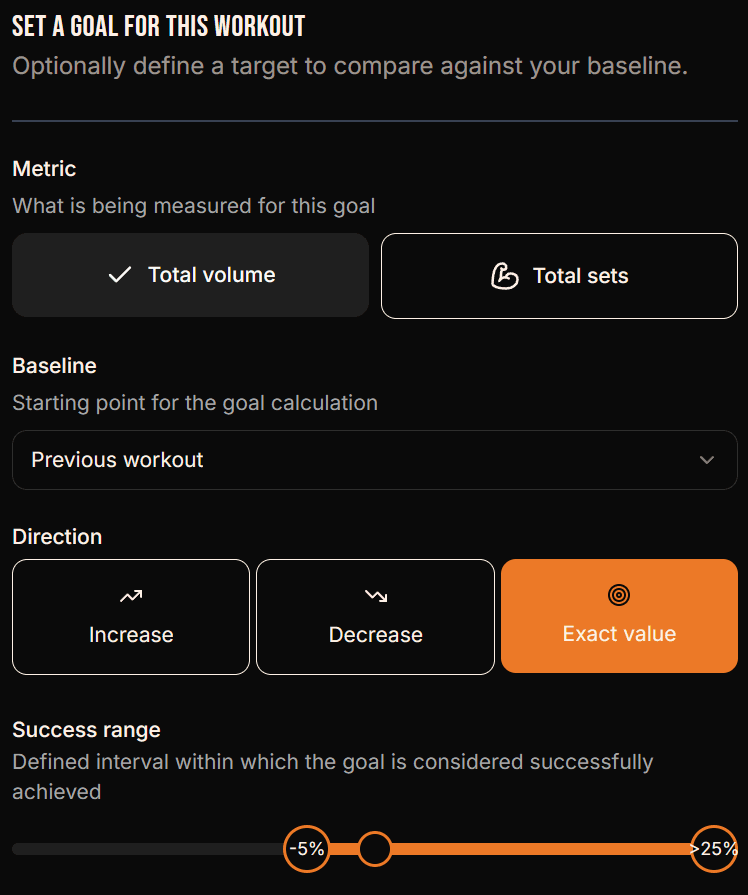Choose Increase as the goal direction
748x895 pixels.
(x=130, y=616)
